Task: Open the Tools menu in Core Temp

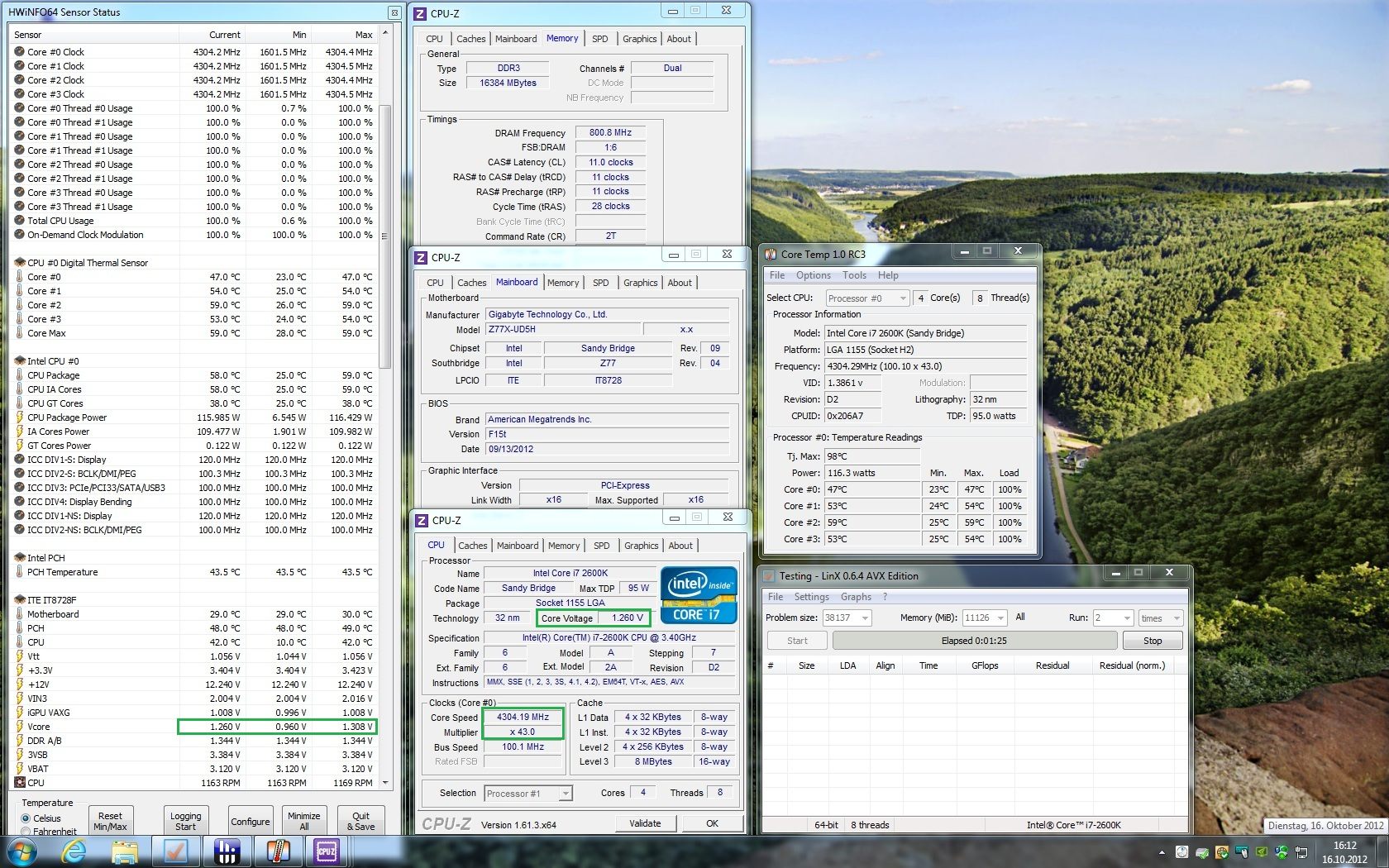Action: click(x=854, y=275)
